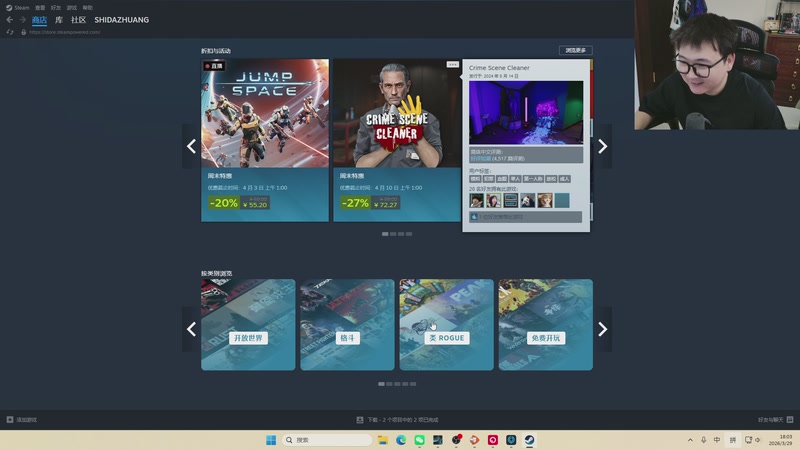Open the 好友与聊天 friends and chat panel

pyautogui.click(x=775, y=419)
